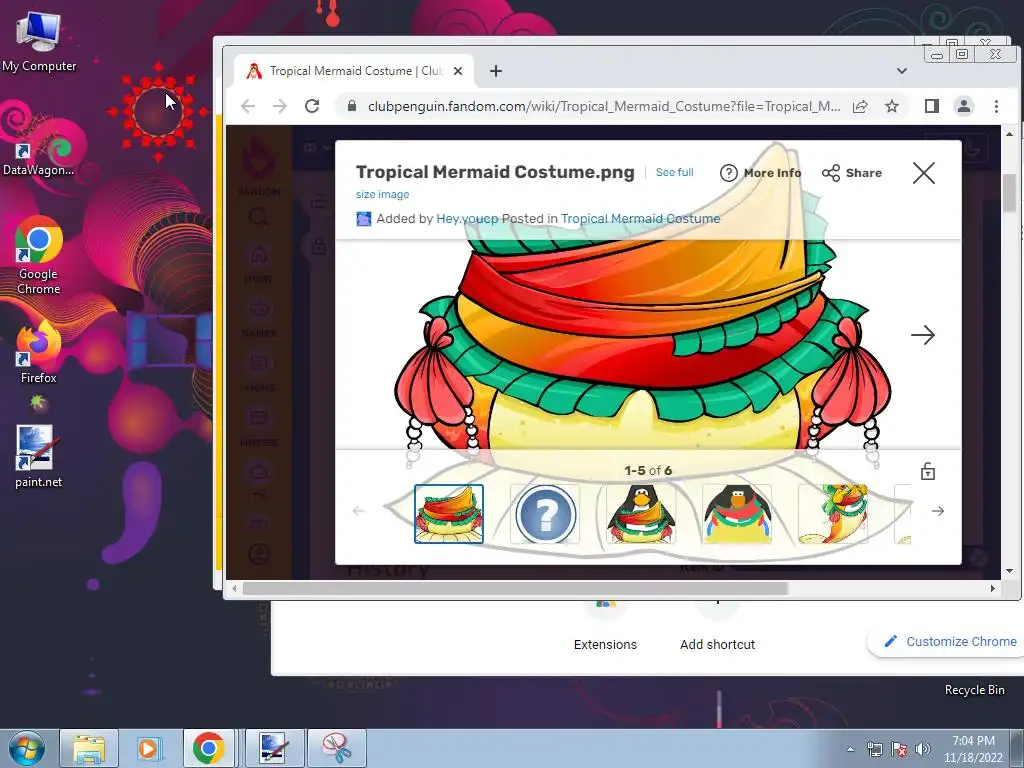Viewport: 1024px width, 768px height.
Task: Advance thumbnail carousel to the right
Action: click(x=938, y=511)
